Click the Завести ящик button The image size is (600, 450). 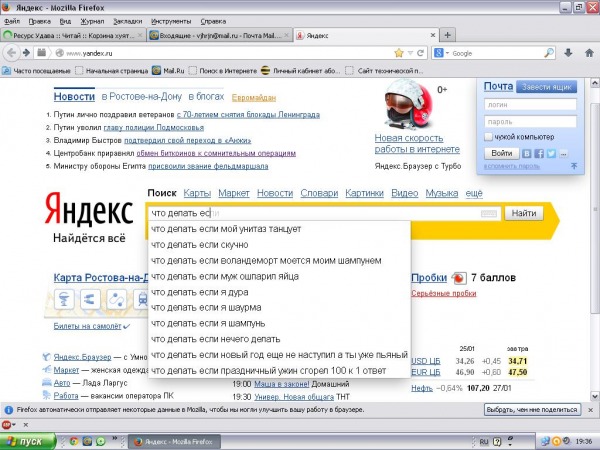(546, 87)
